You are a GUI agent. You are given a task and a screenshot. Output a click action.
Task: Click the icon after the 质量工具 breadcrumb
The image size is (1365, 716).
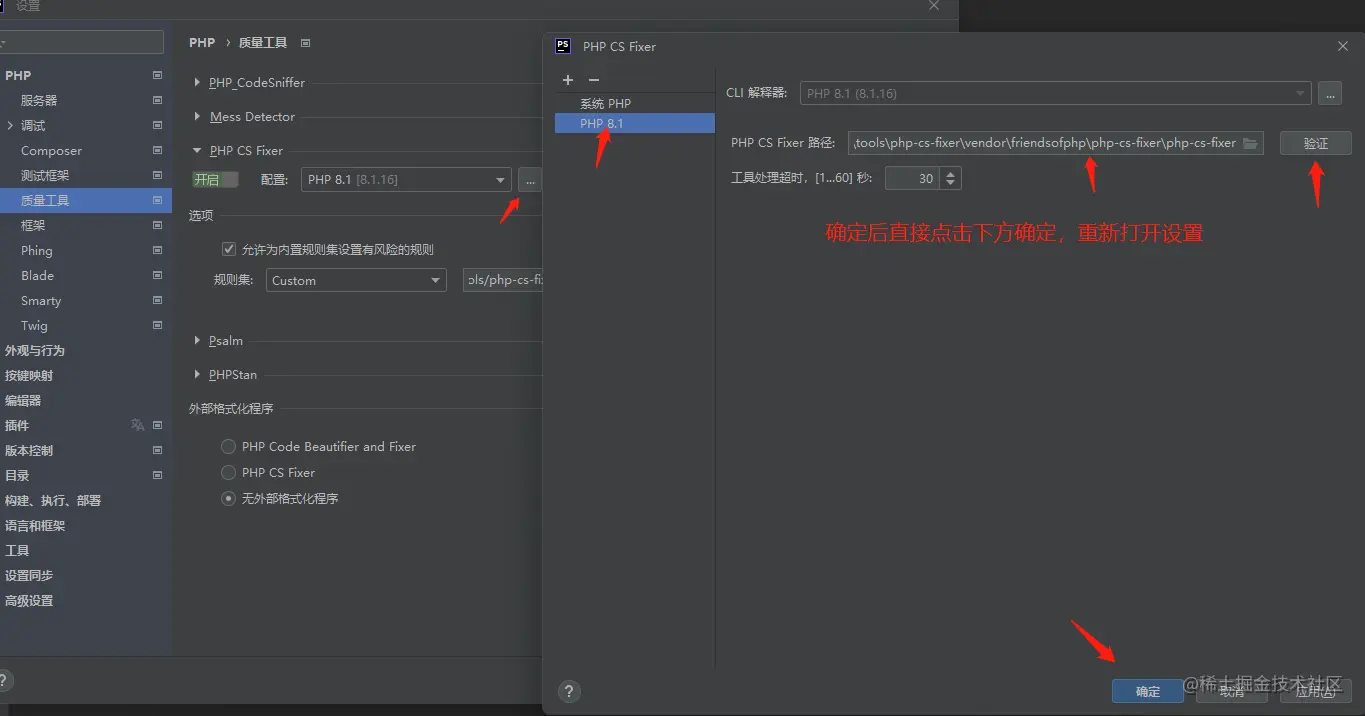[x=305, y=43]
